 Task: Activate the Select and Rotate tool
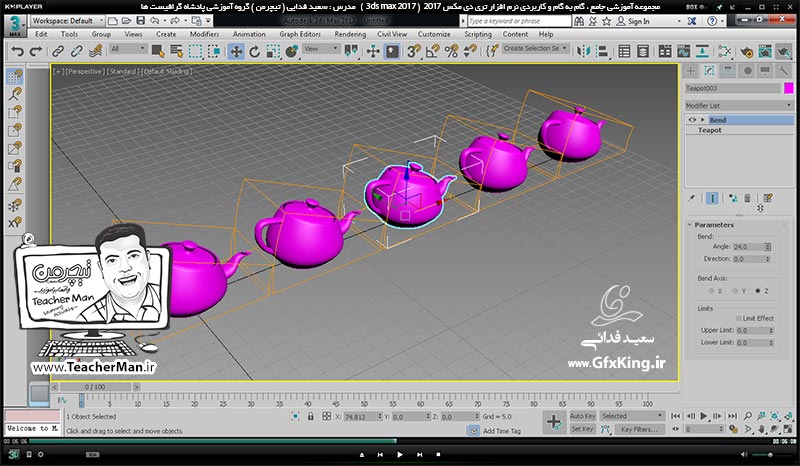point(255,51)
